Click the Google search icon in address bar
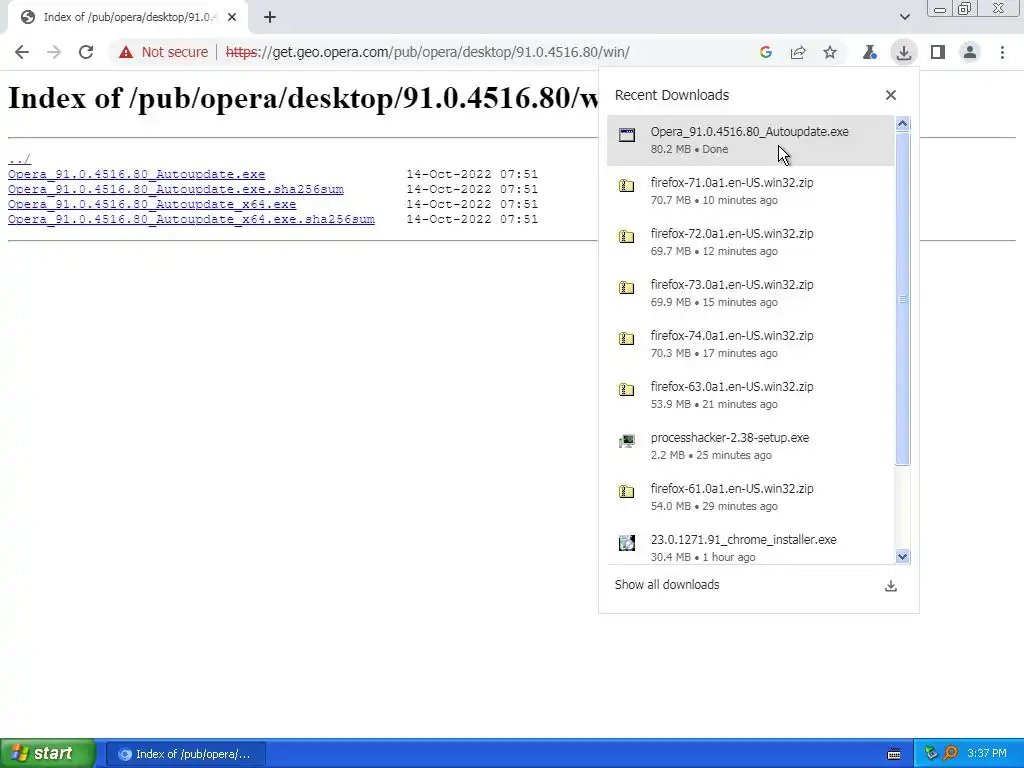1024x768 pixels. click(766, 52)
